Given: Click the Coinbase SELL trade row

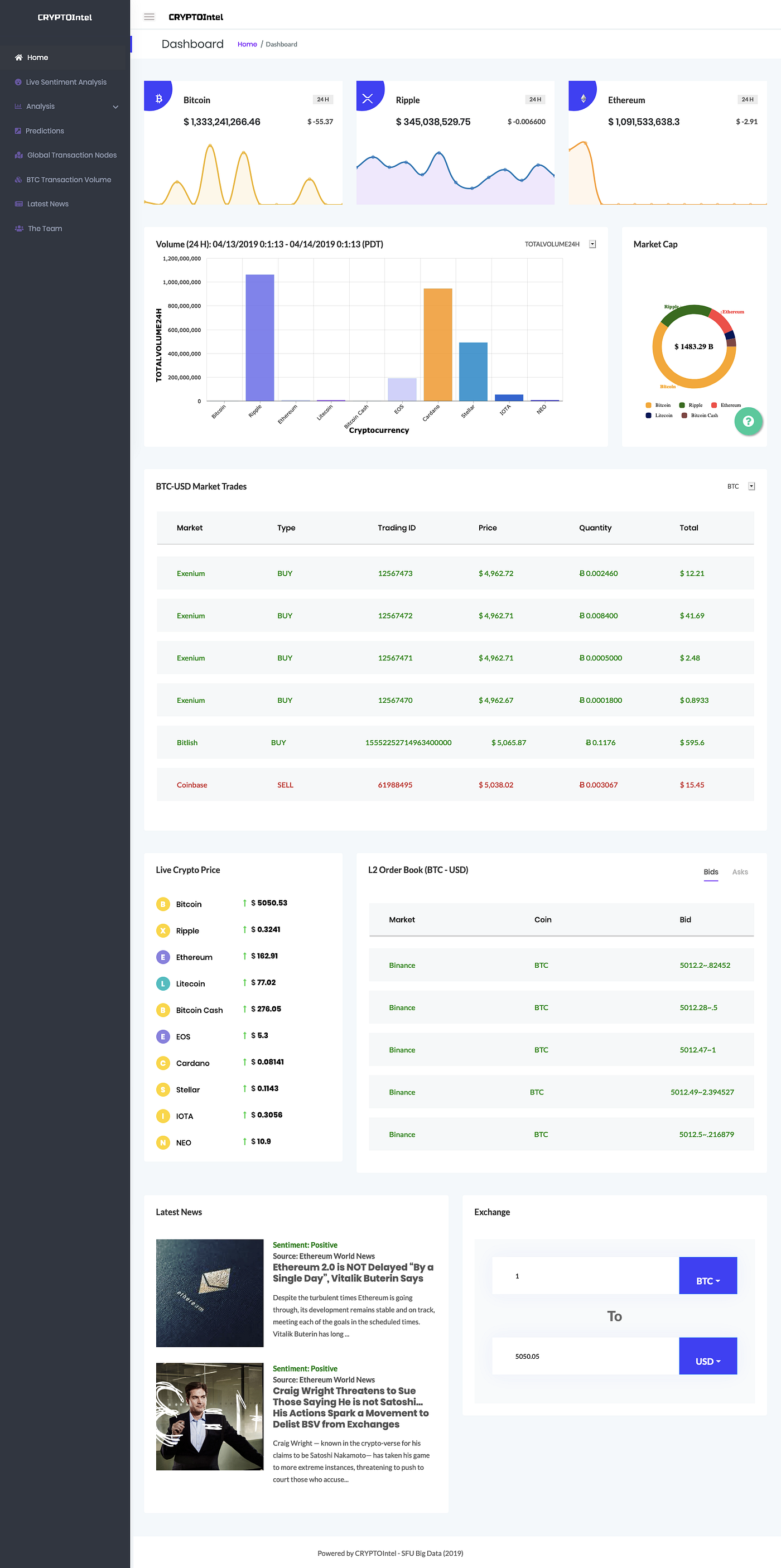Looking at the screenshot, I should [455, 785].
